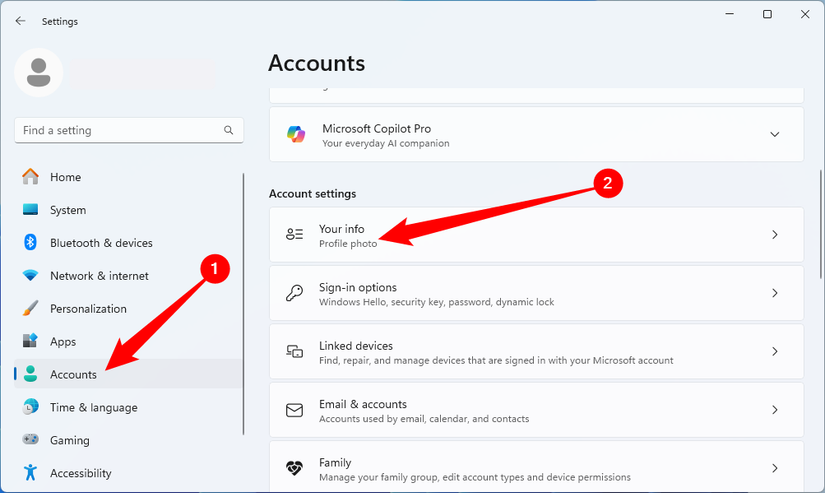Viewport: 825px width, 493px height.
Task: Click the back arrow in Settings
Action: [20, 21]
